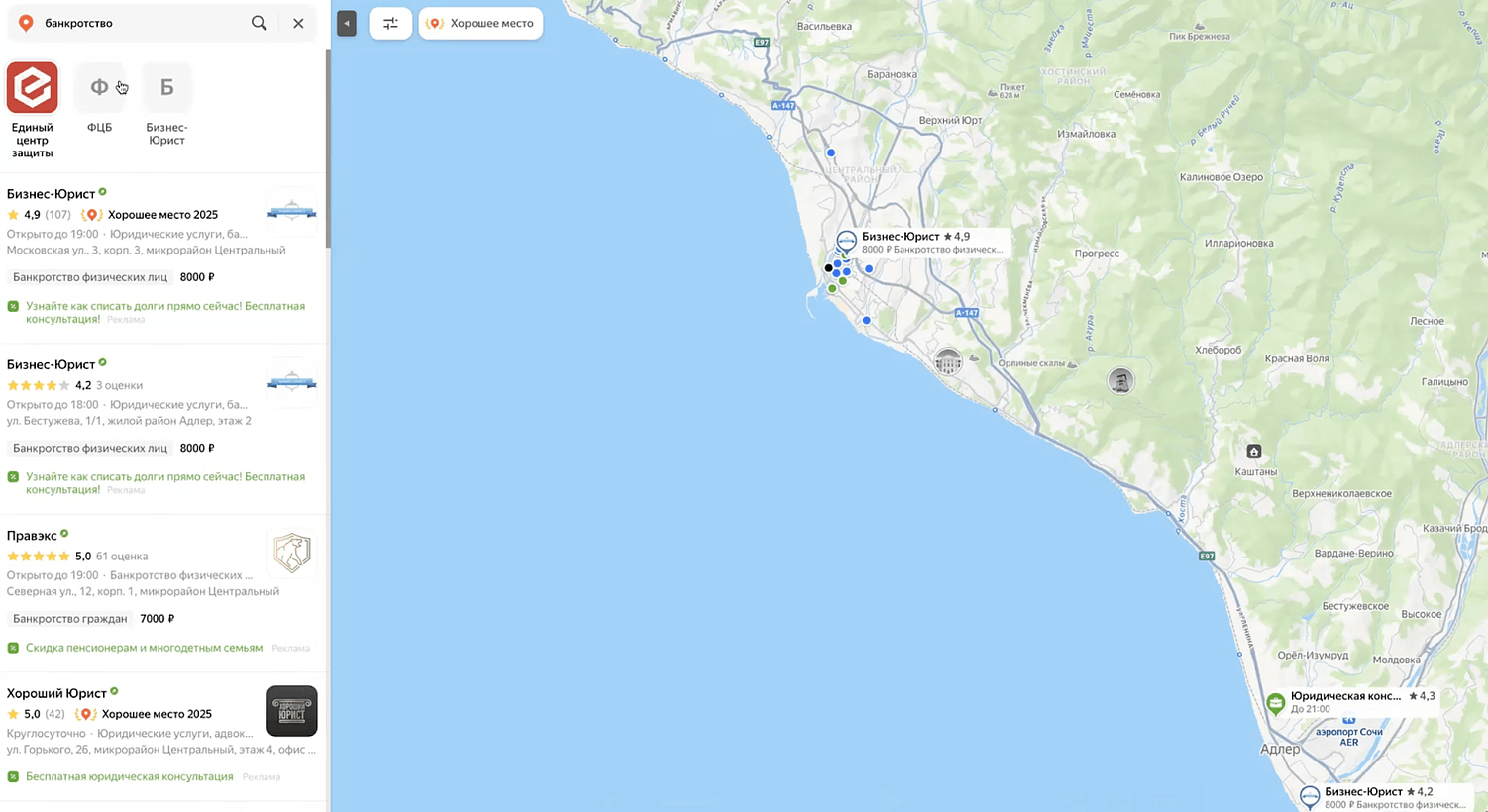
Task: Open first Бизнес-Юрист listing title
Action: (51, 194)
